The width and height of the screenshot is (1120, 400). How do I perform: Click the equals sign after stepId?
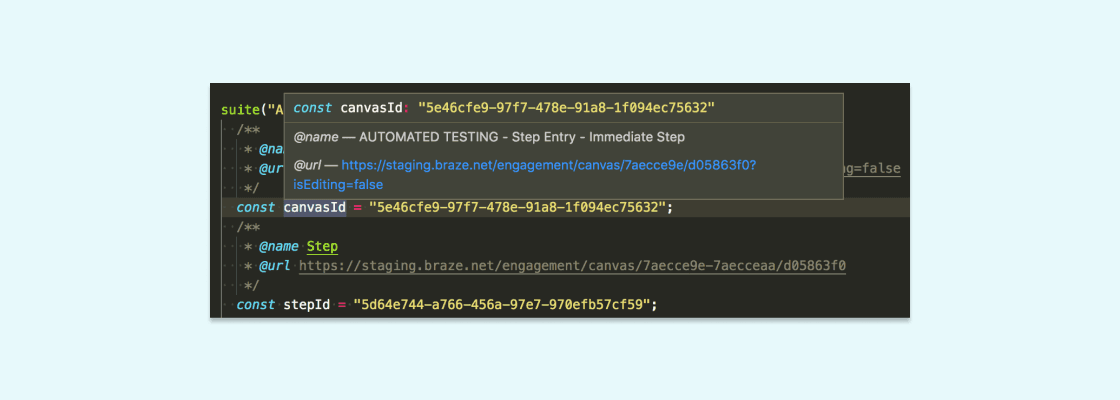coord(341,304)
